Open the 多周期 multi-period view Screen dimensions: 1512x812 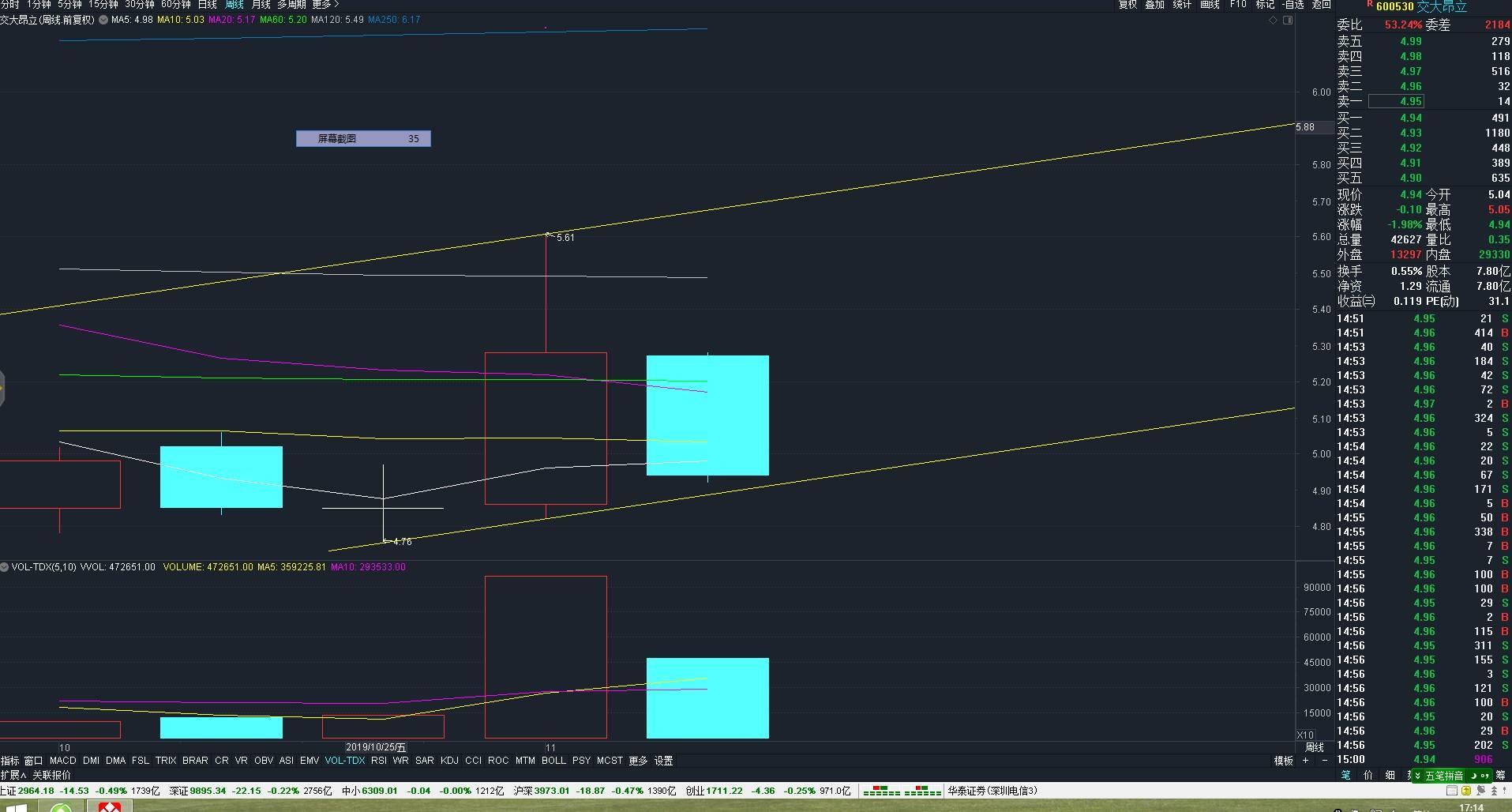click(291, 5)
